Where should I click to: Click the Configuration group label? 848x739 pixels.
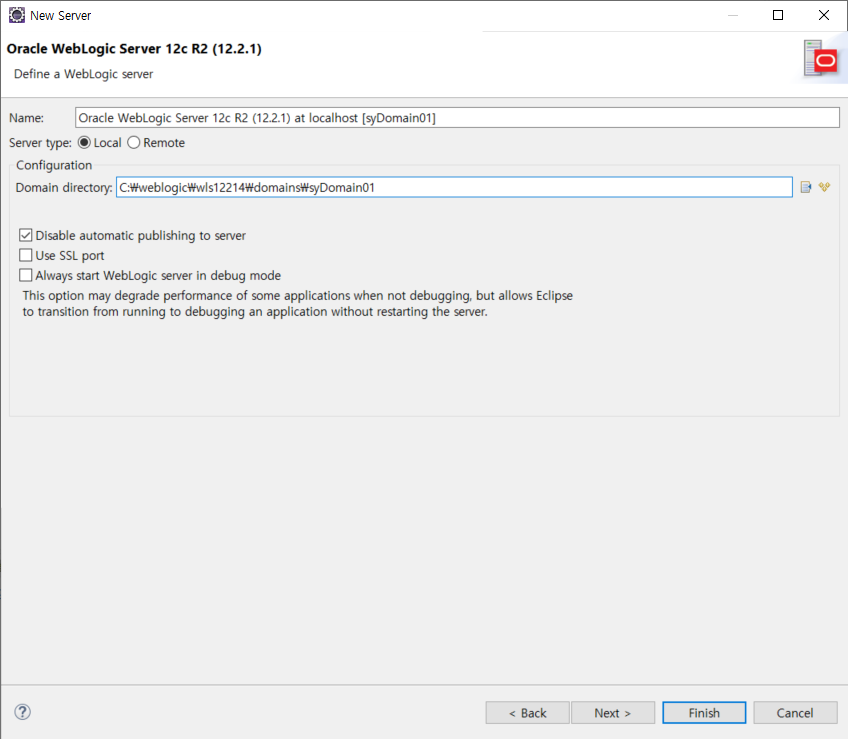[54, 165]
